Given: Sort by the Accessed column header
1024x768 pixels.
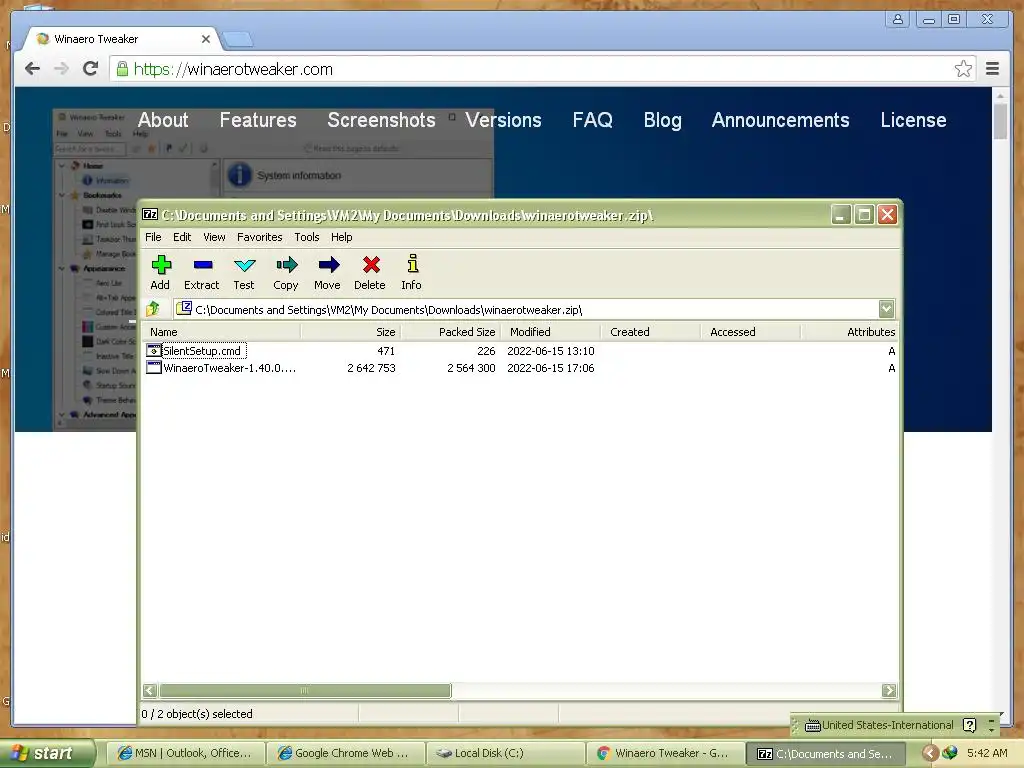Looking at the screenshot, I should (750, 332).
